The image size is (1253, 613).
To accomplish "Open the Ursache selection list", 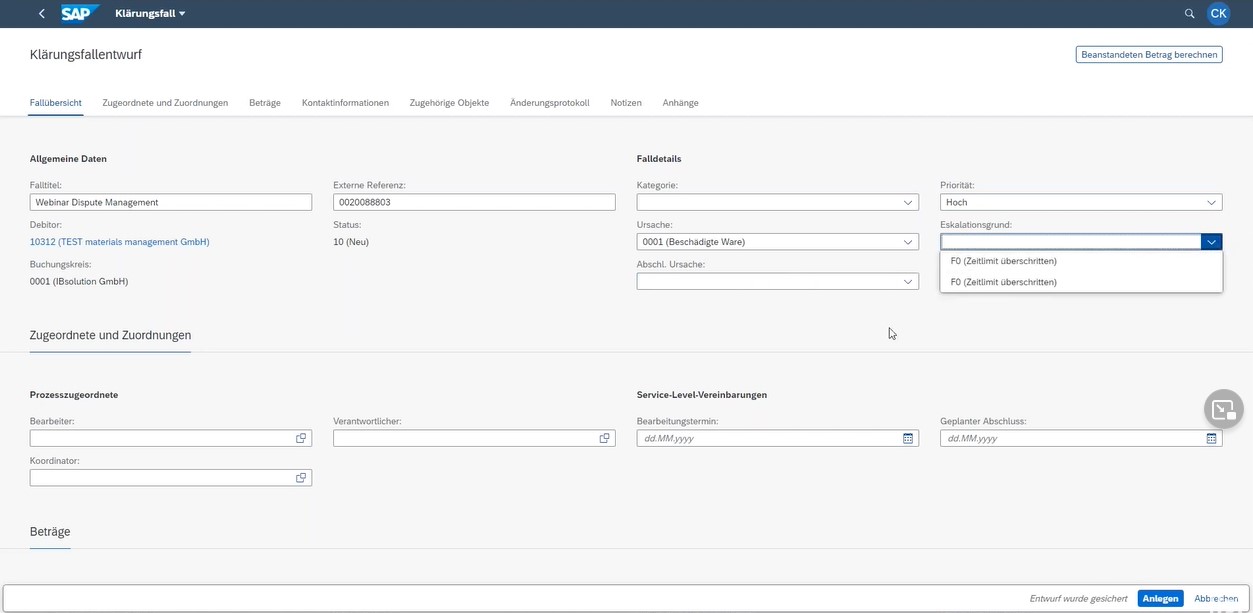I will (x=908, y=241).
